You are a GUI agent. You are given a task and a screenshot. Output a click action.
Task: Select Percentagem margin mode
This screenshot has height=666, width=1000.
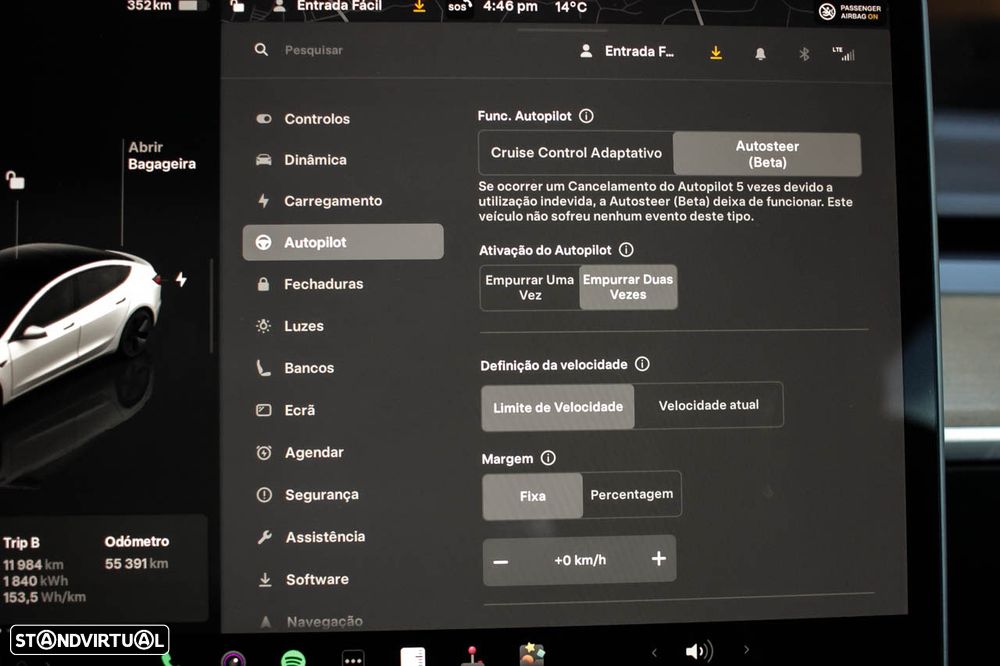click(x=631, y=494)
